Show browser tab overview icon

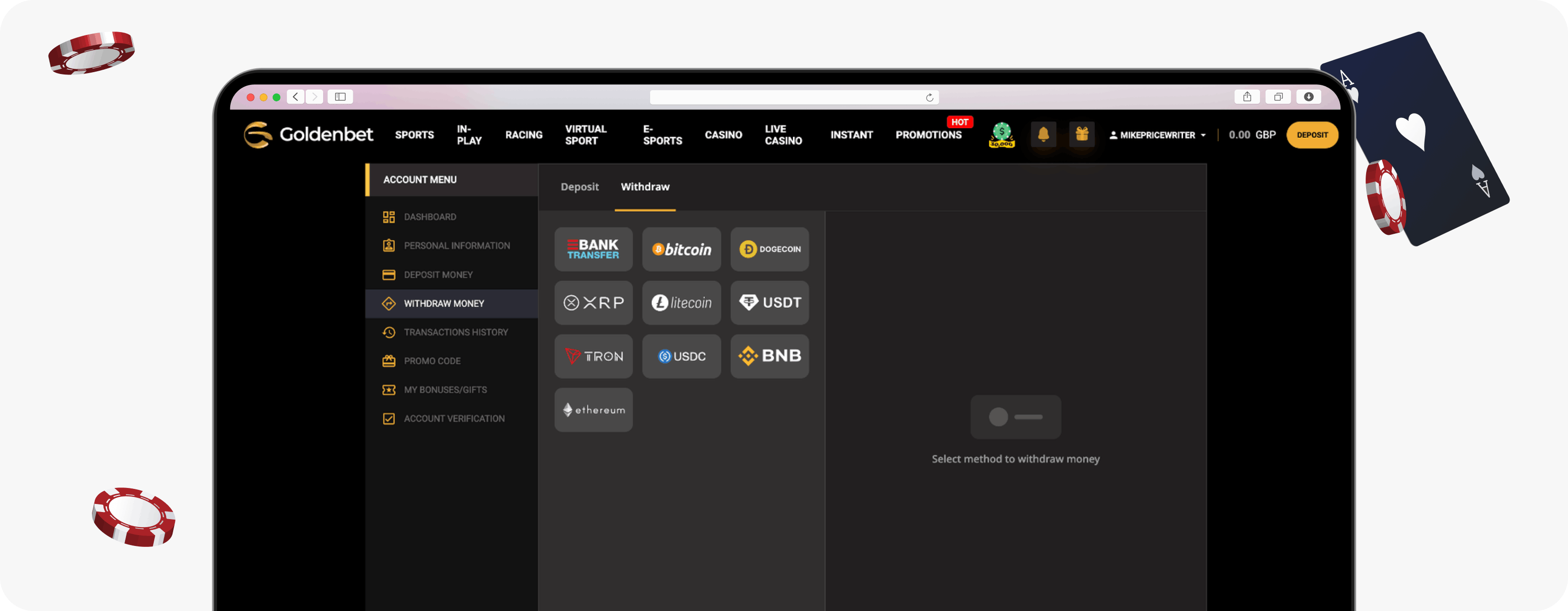1278,97
